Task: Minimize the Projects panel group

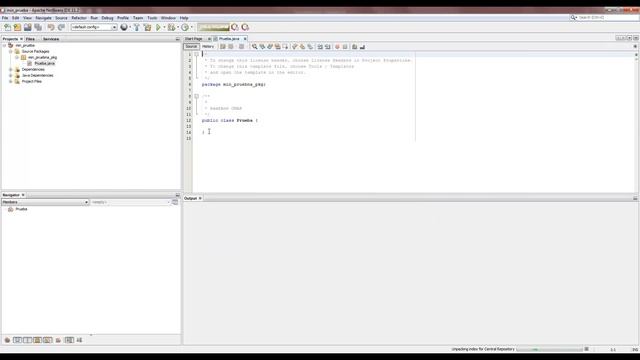Action: [x=178, y=39]
